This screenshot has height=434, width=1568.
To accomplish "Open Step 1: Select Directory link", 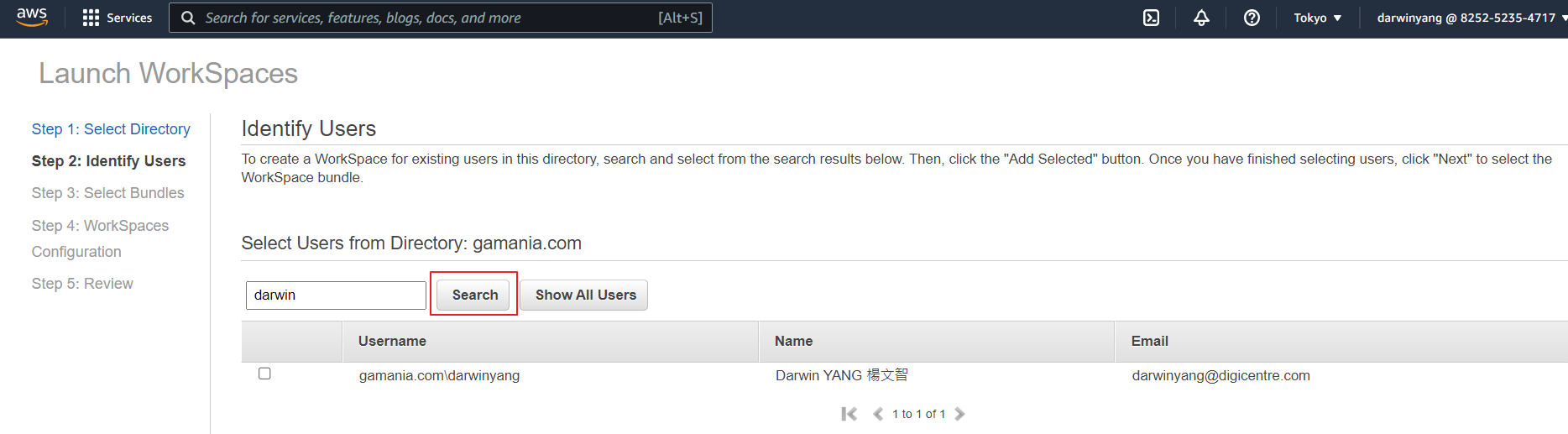I will pyautogui.click(x=111, y=129).
